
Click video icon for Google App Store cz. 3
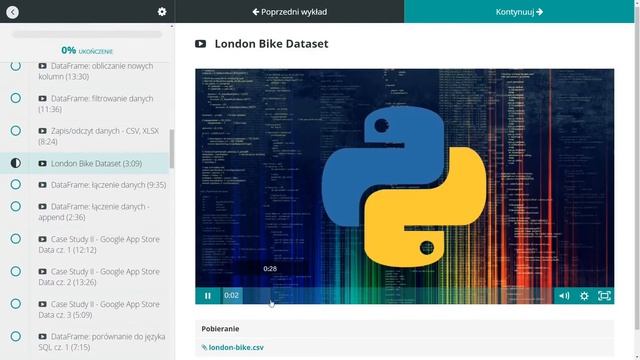[42, 304]
